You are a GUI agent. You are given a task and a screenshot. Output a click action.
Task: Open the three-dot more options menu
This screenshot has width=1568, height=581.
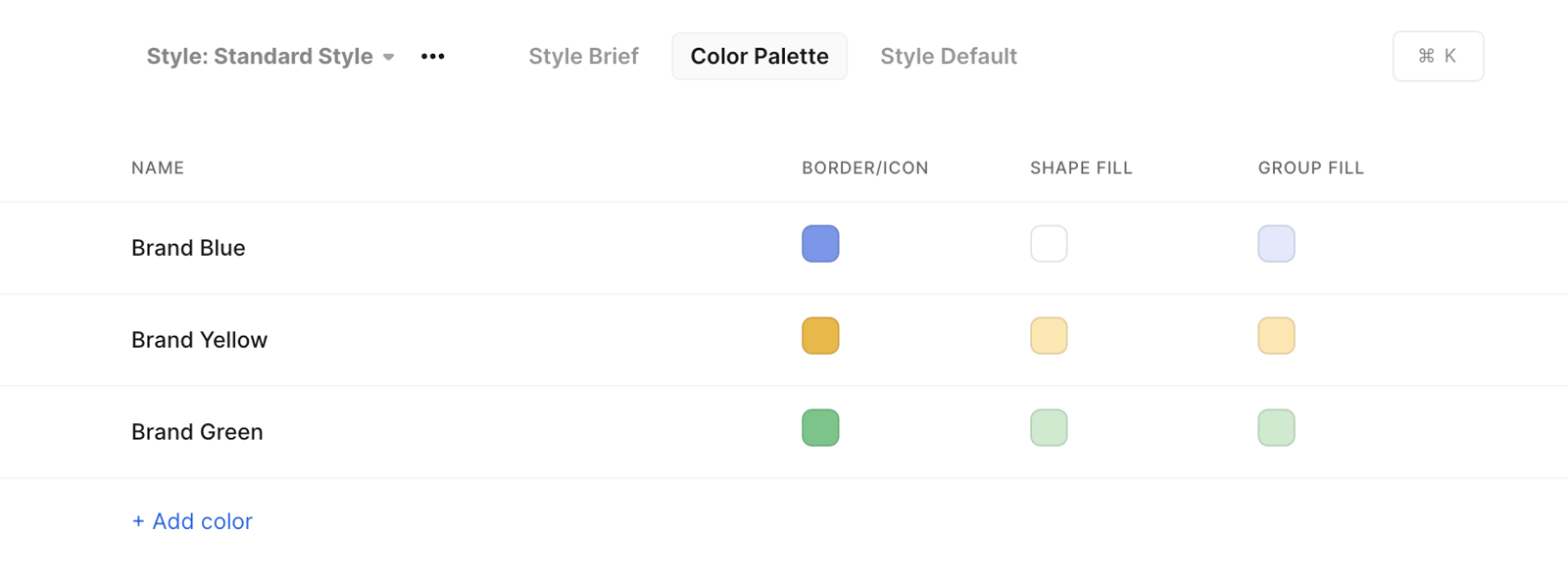432,57
